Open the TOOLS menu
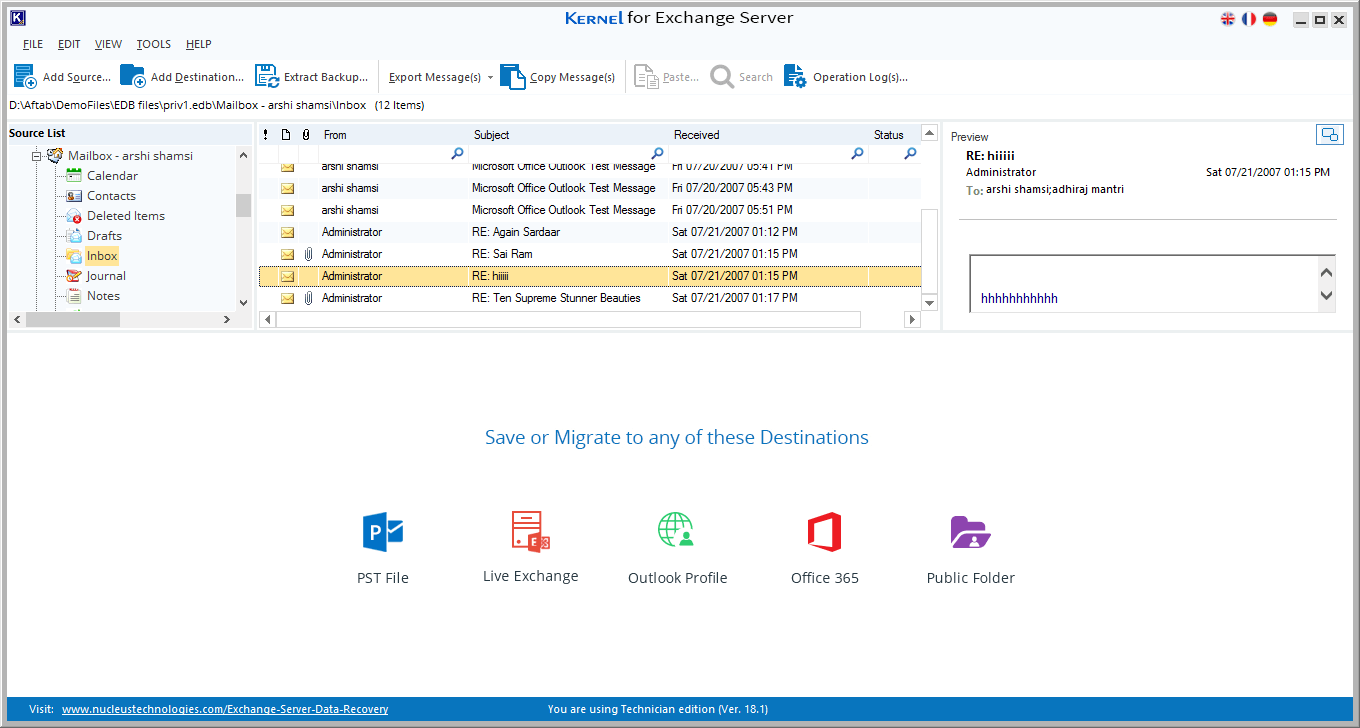The height and width of the screenshot is (728, 1360). pos(154,44)
